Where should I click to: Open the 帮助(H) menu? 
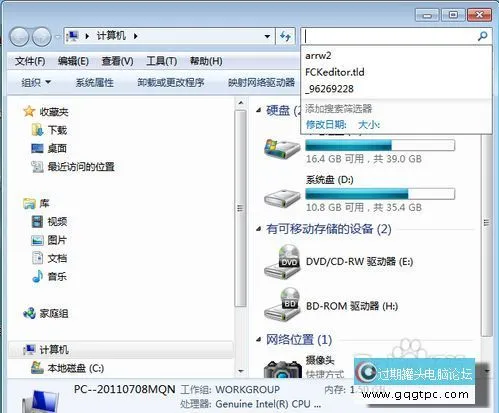point(206,61)
